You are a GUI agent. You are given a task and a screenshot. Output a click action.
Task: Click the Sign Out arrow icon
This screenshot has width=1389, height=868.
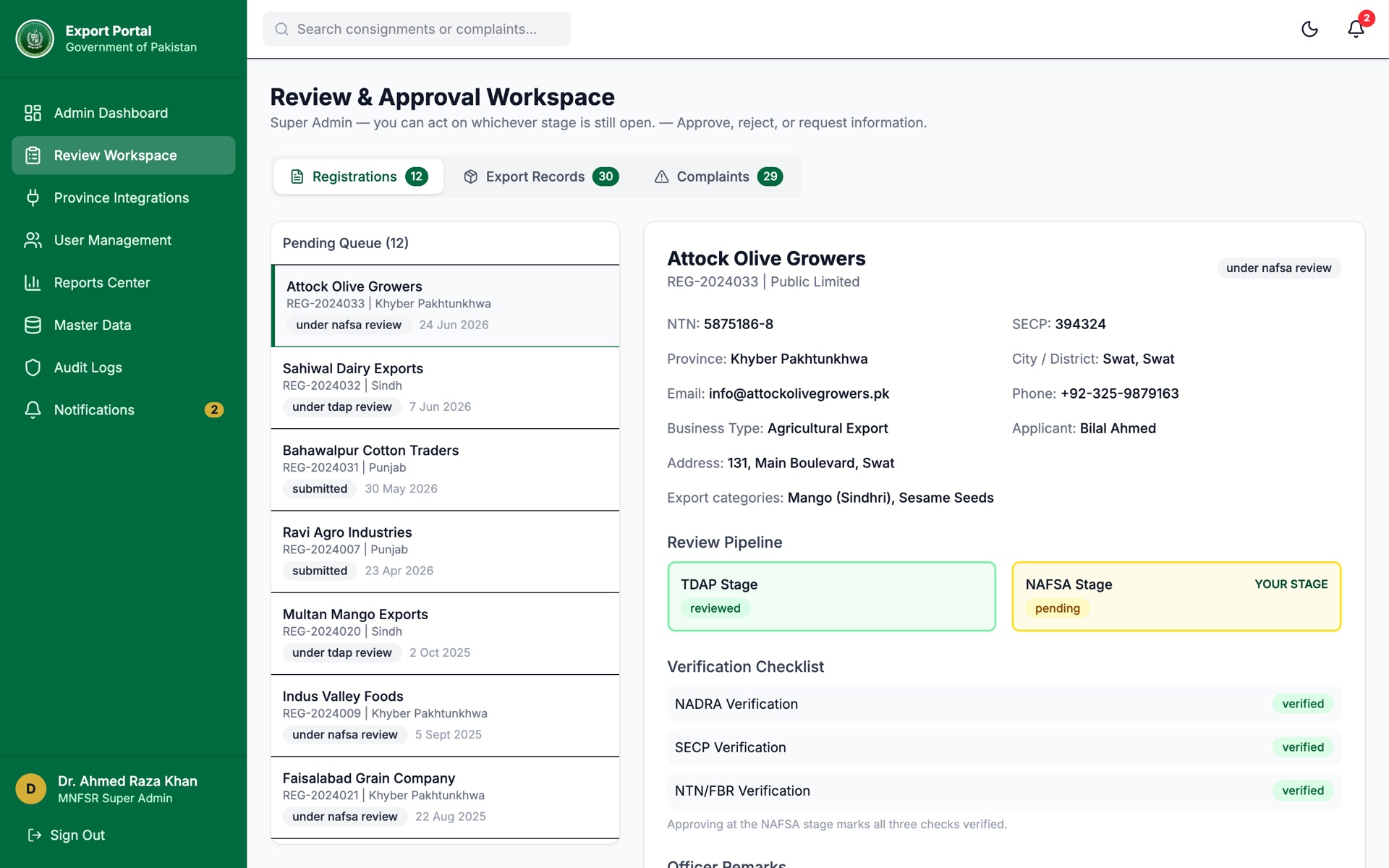35,835
